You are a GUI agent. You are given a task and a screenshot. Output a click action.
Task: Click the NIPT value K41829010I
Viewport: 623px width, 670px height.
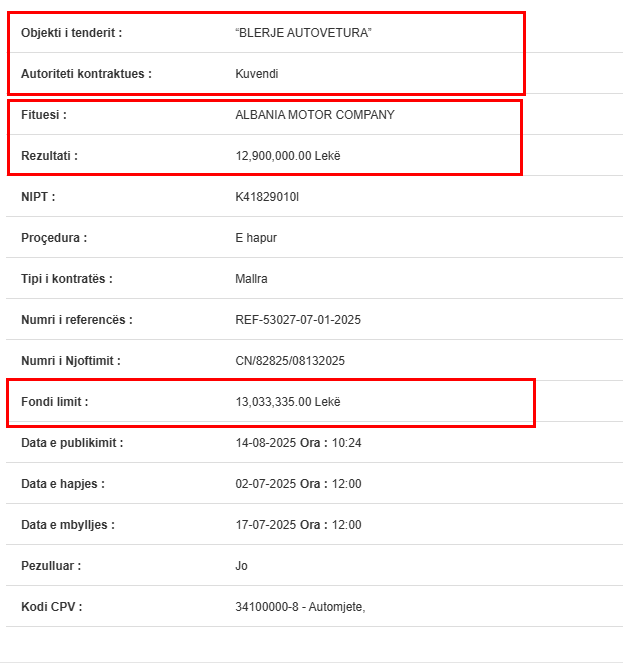(266, 197)
